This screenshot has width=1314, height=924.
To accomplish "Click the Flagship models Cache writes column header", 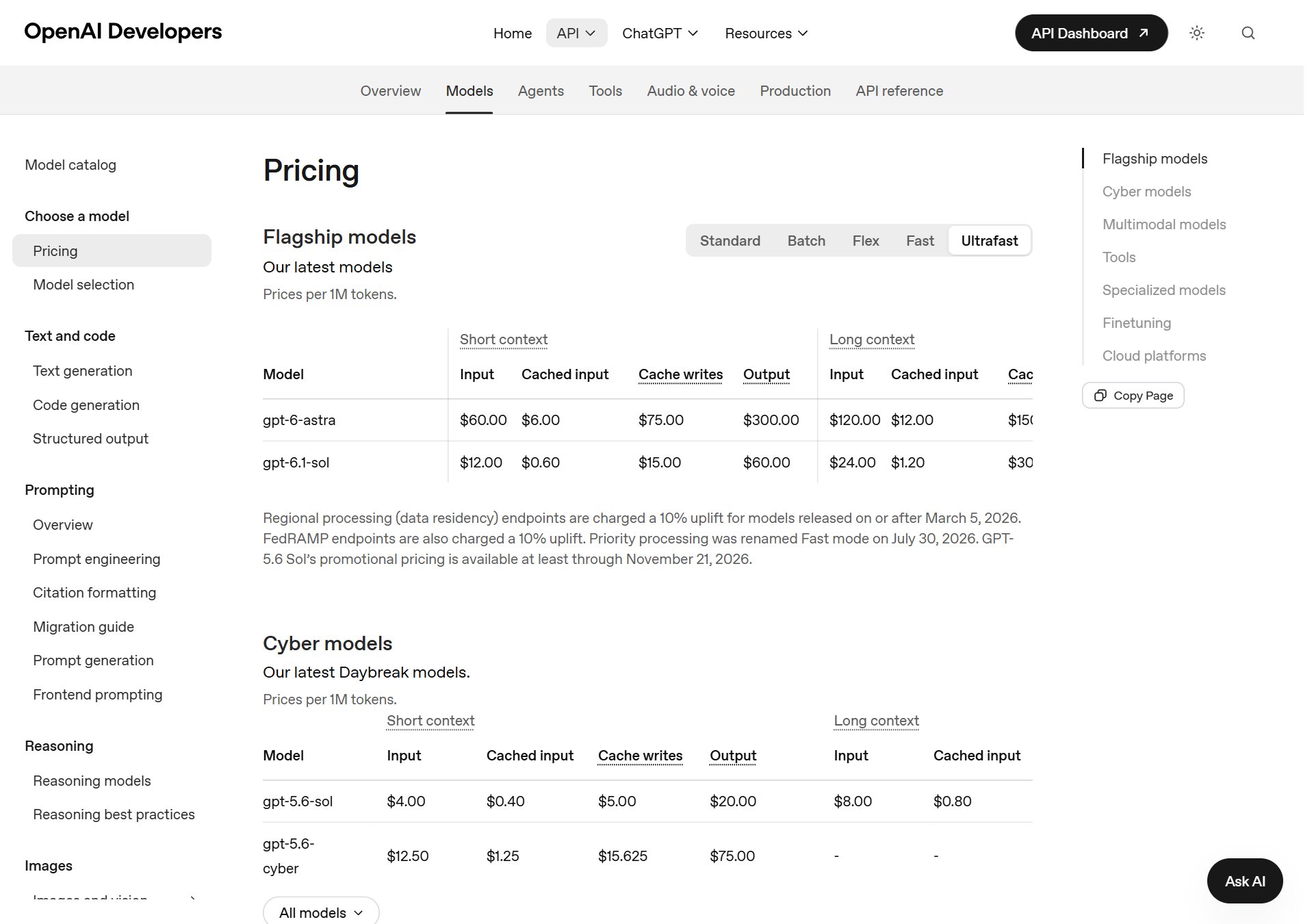I will 680,374.
